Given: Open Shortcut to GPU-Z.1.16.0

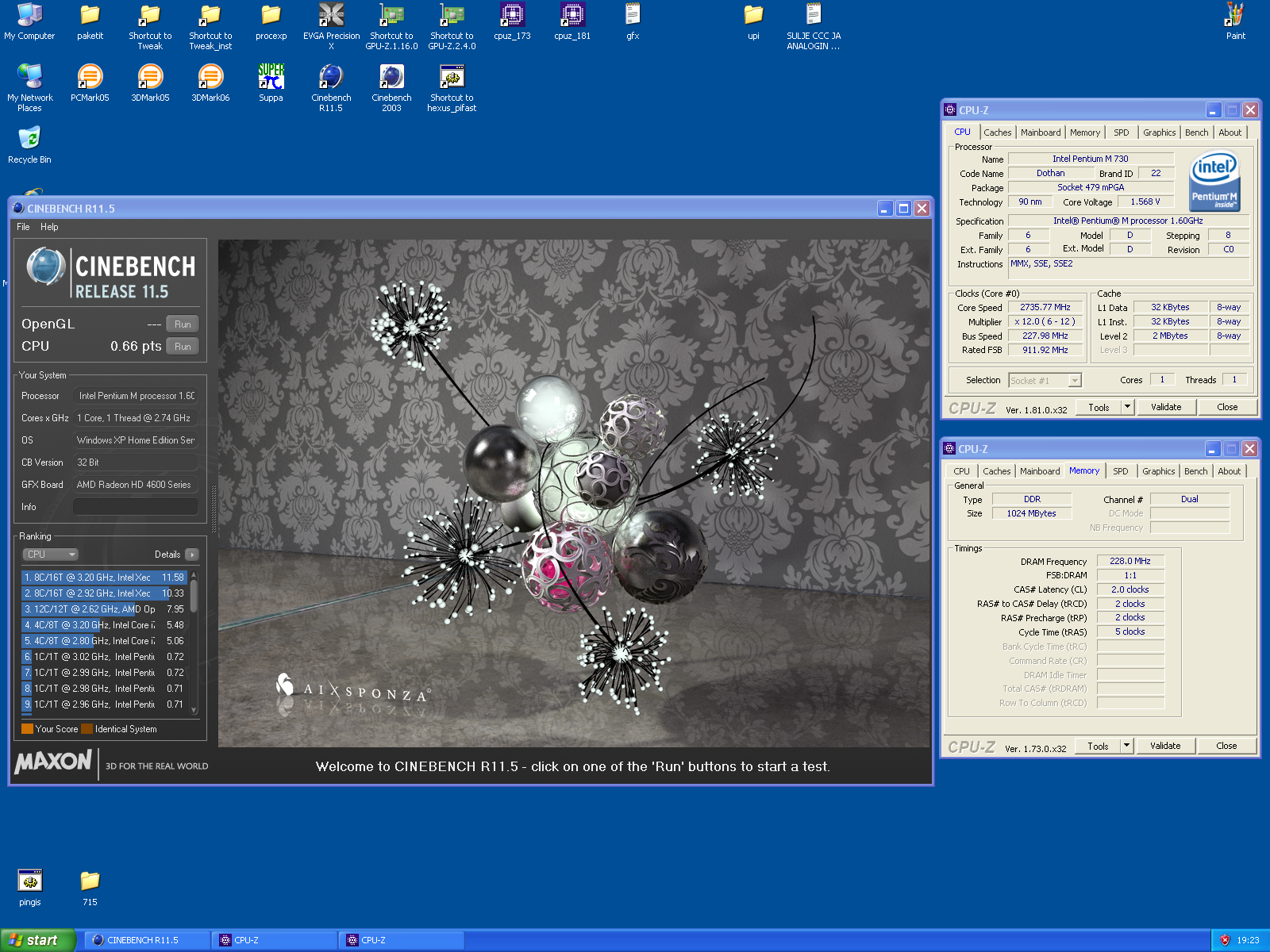Looking at the screenshot, I should pyautogui.click(x=391, y=26).
